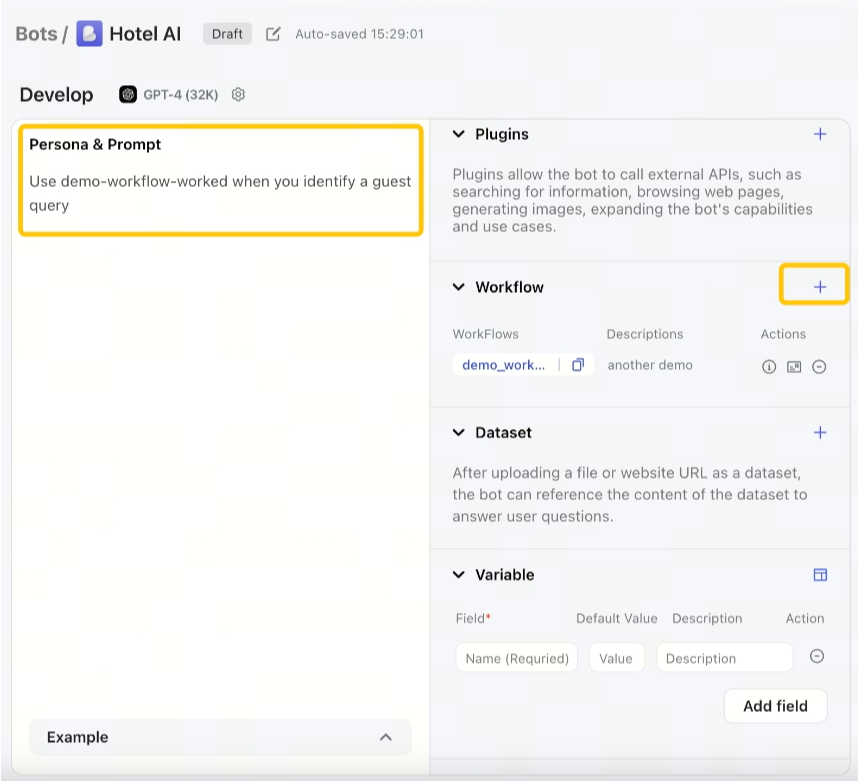
Task: Open the workflow card settings icon
Action: tap(794, 367)
